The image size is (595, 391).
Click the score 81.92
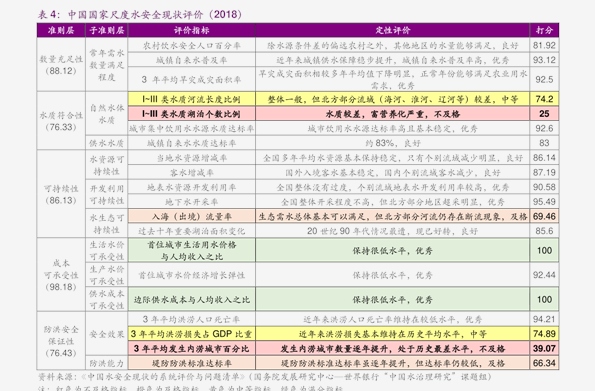[x=544, y=46]
